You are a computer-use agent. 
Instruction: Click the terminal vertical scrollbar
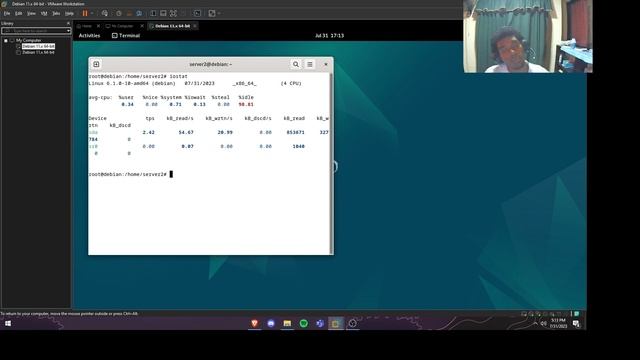(331, 163)
